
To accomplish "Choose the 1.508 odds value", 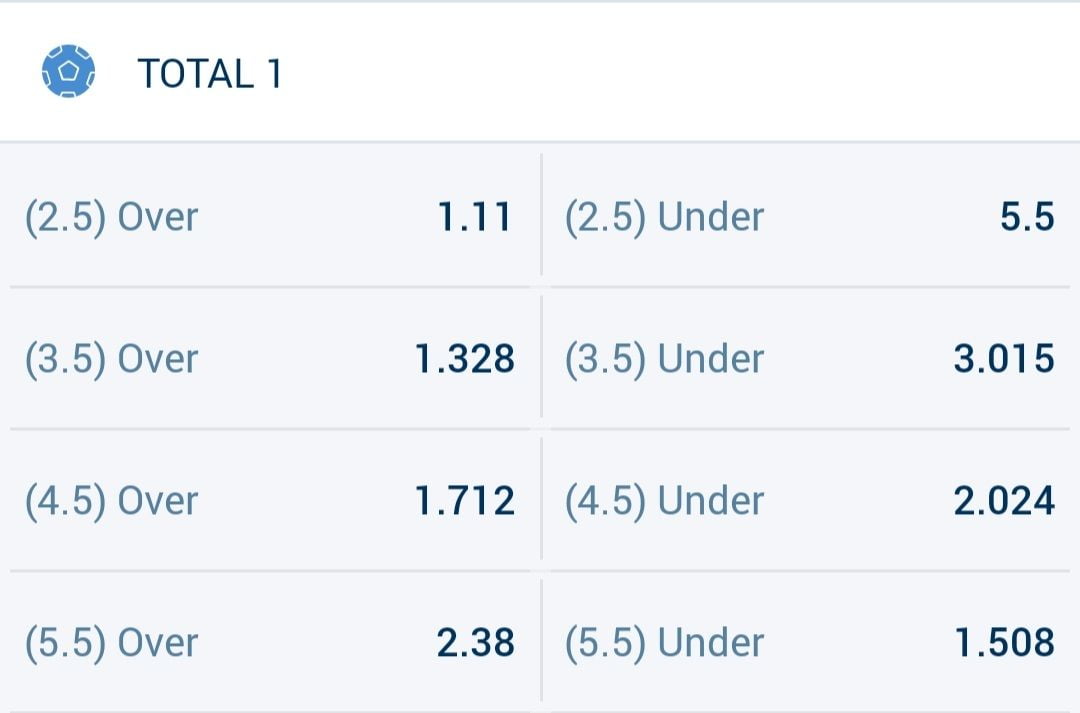I will [1004, 643].
